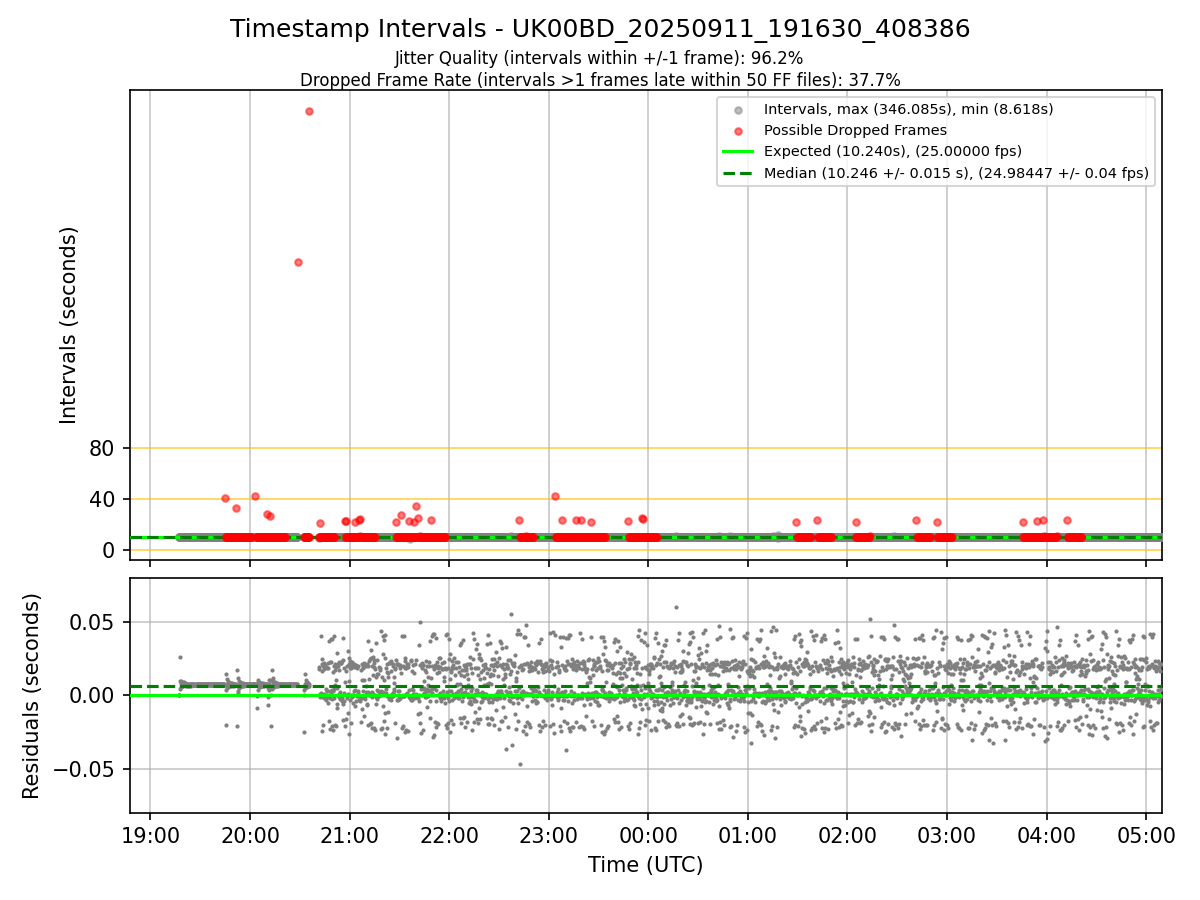Click legend entry starting 'Median (10.246 +/- 0.015 s)'
The height and width of the screenshot is (900, 1200).
point(956,173)
